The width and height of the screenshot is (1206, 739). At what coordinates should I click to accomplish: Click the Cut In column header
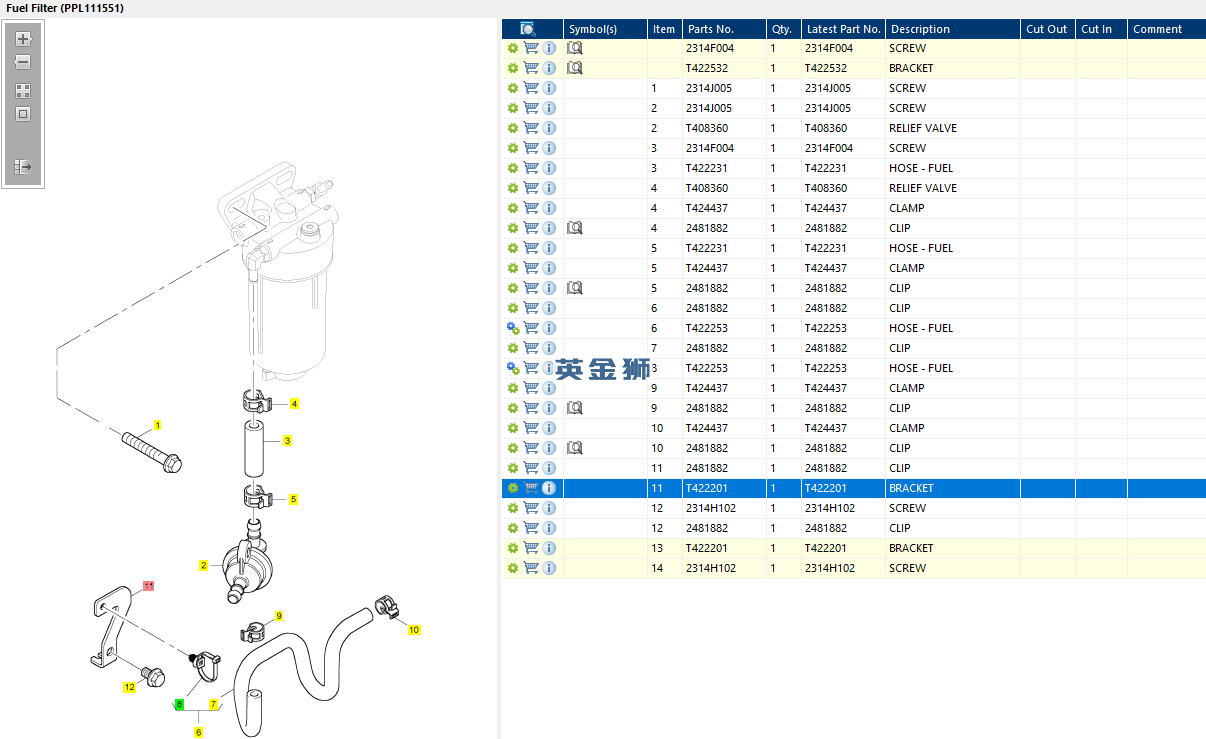click(x=1100, y=29)
